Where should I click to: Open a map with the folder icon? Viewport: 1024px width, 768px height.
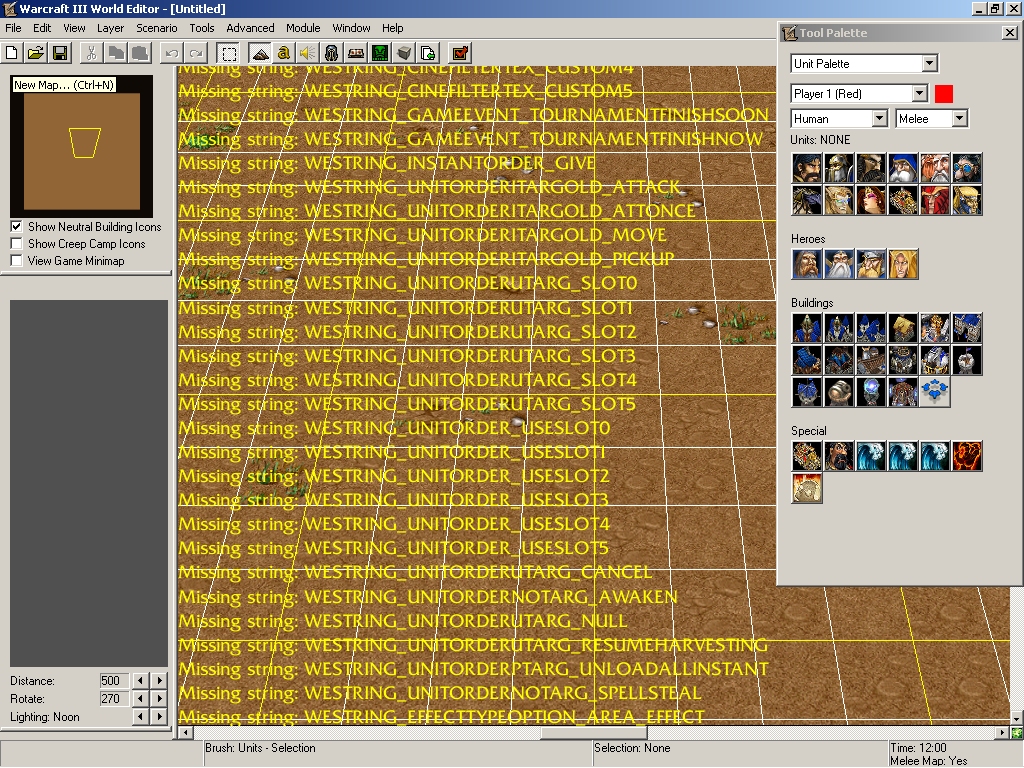[x=36, y=53]
